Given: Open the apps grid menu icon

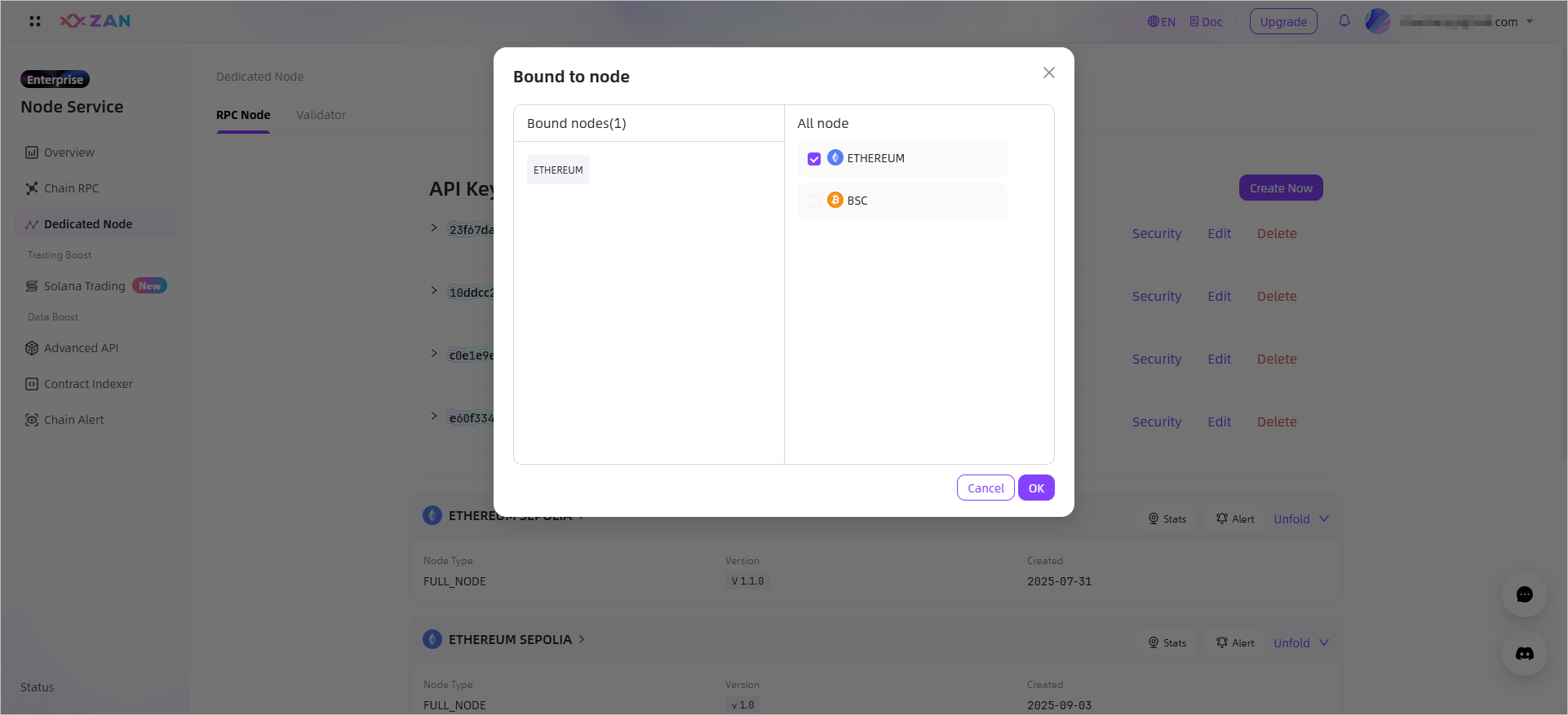Looking at the screenshot, I should click(35, 21).
